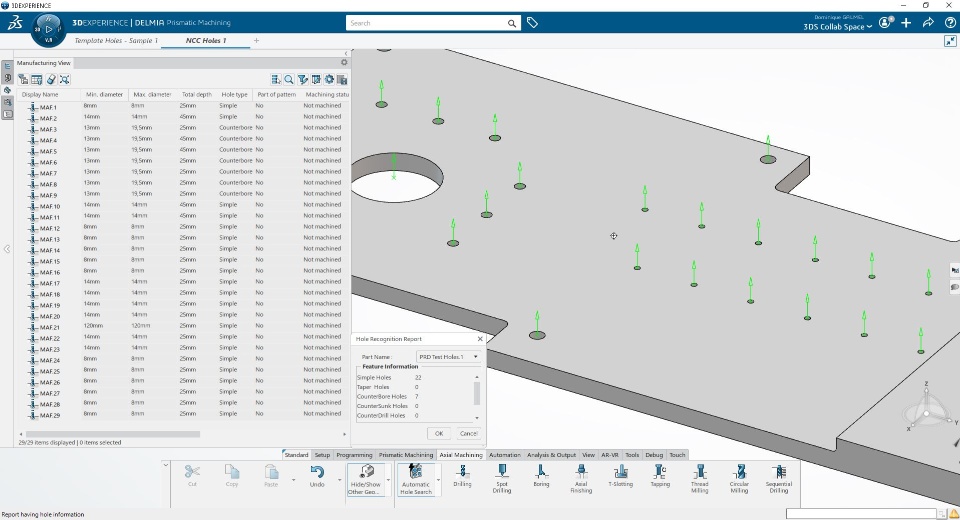
Task: Open the Part Name dropdown in the report
Action: (448, 356)
